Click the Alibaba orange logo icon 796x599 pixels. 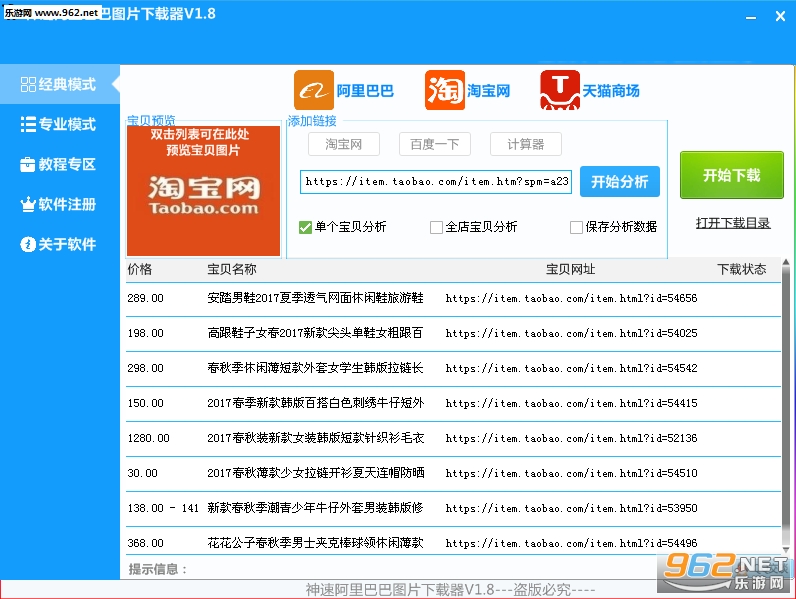(x=314, y=90)
